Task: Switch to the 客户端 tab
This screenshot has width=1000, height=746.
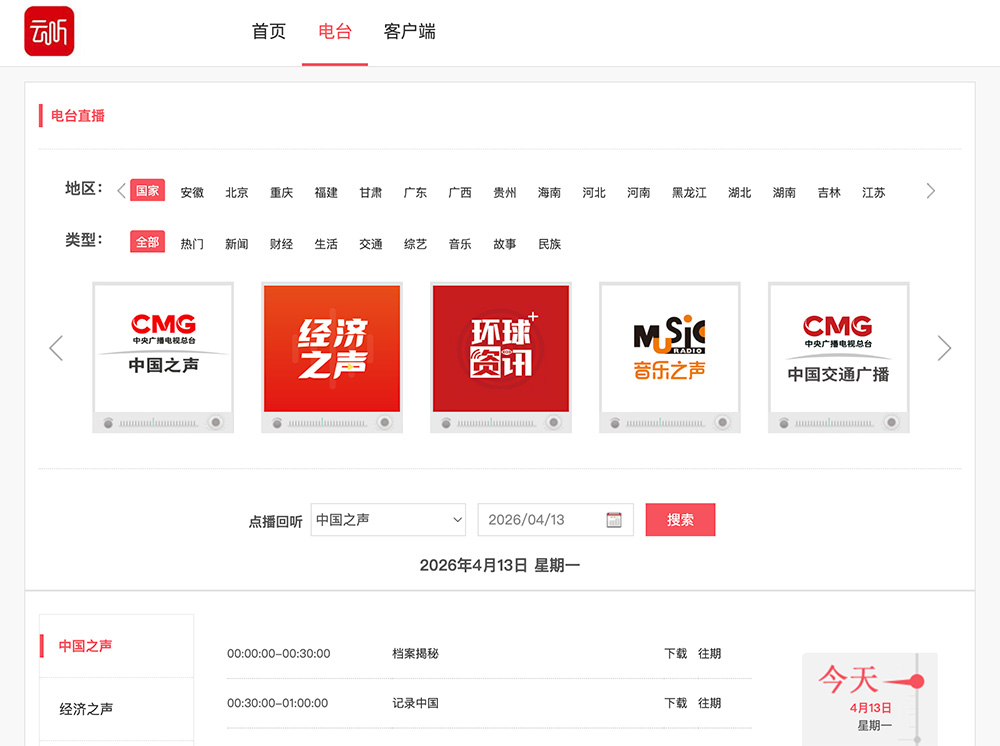Action: pos(409,32)
